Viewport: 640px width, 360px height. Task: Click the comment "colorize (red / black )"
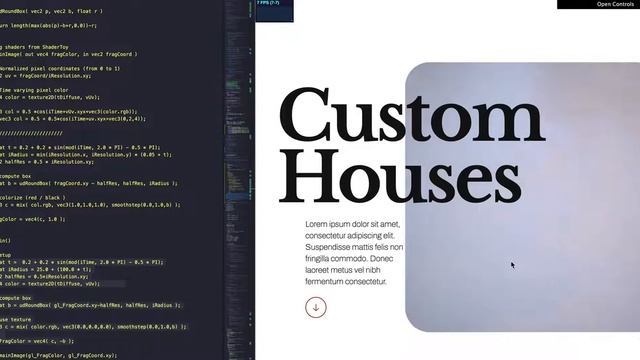click(33, 198)
